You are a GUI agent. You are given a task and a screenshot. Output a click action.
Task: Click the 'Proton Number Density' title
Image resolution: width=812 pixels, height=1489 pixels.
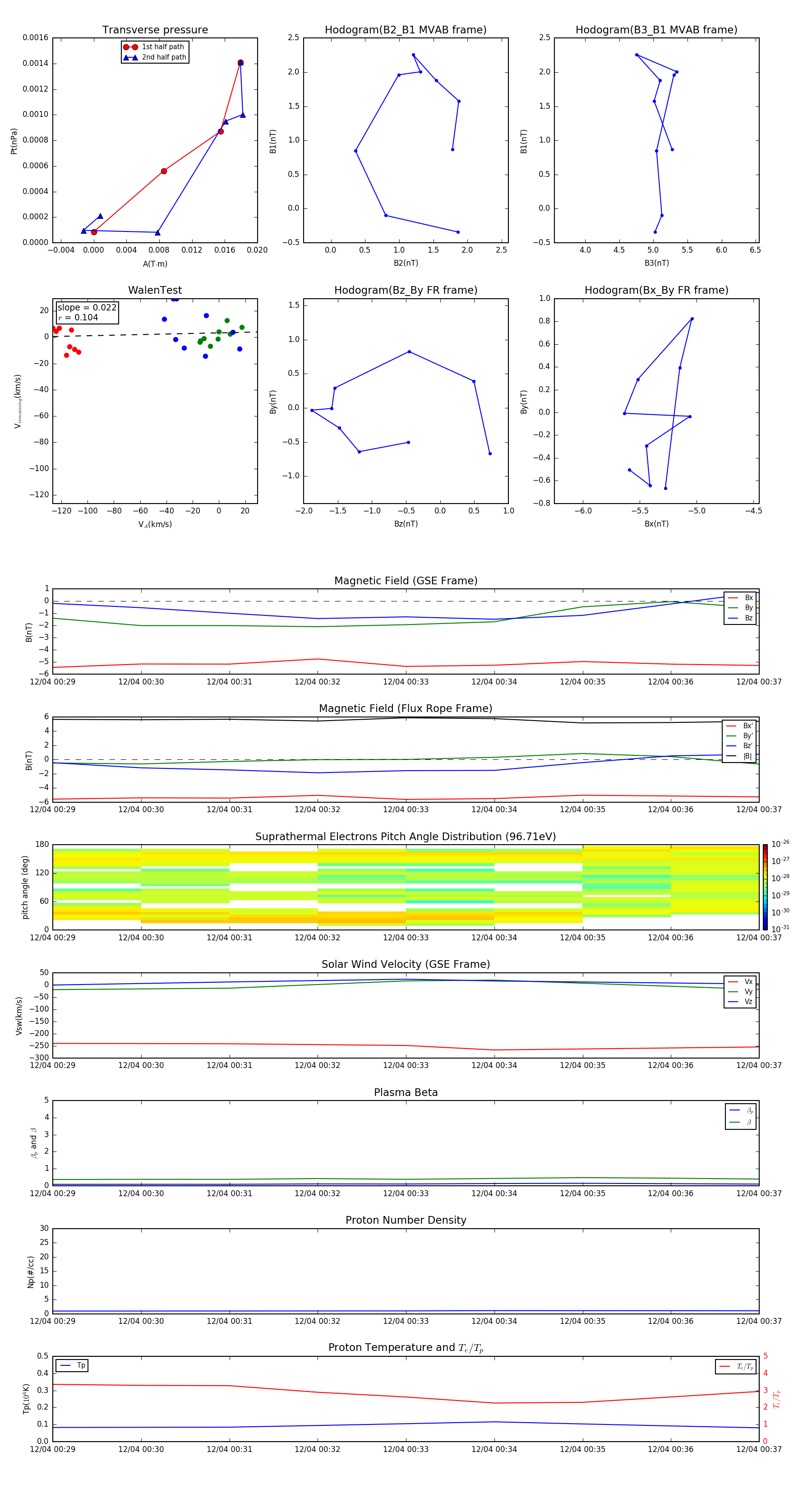click(406, 1220)
